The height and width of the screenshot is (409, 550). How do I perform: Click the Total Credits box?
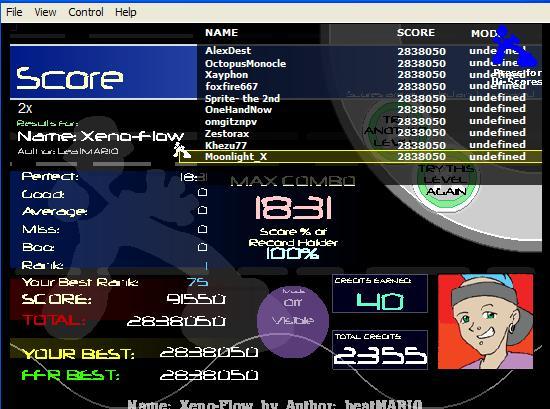380,350
